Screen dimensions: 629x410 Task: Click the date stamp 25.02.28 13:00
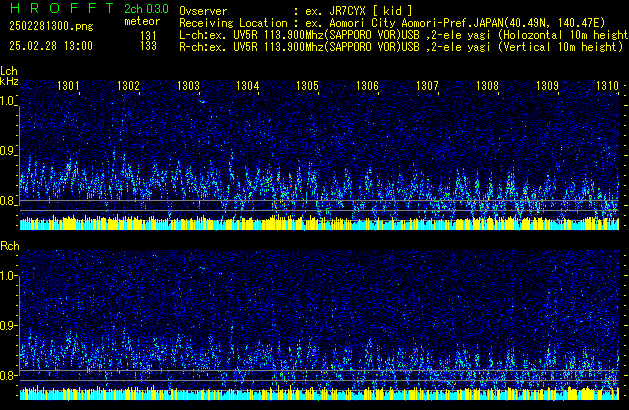tap(51, 46)
